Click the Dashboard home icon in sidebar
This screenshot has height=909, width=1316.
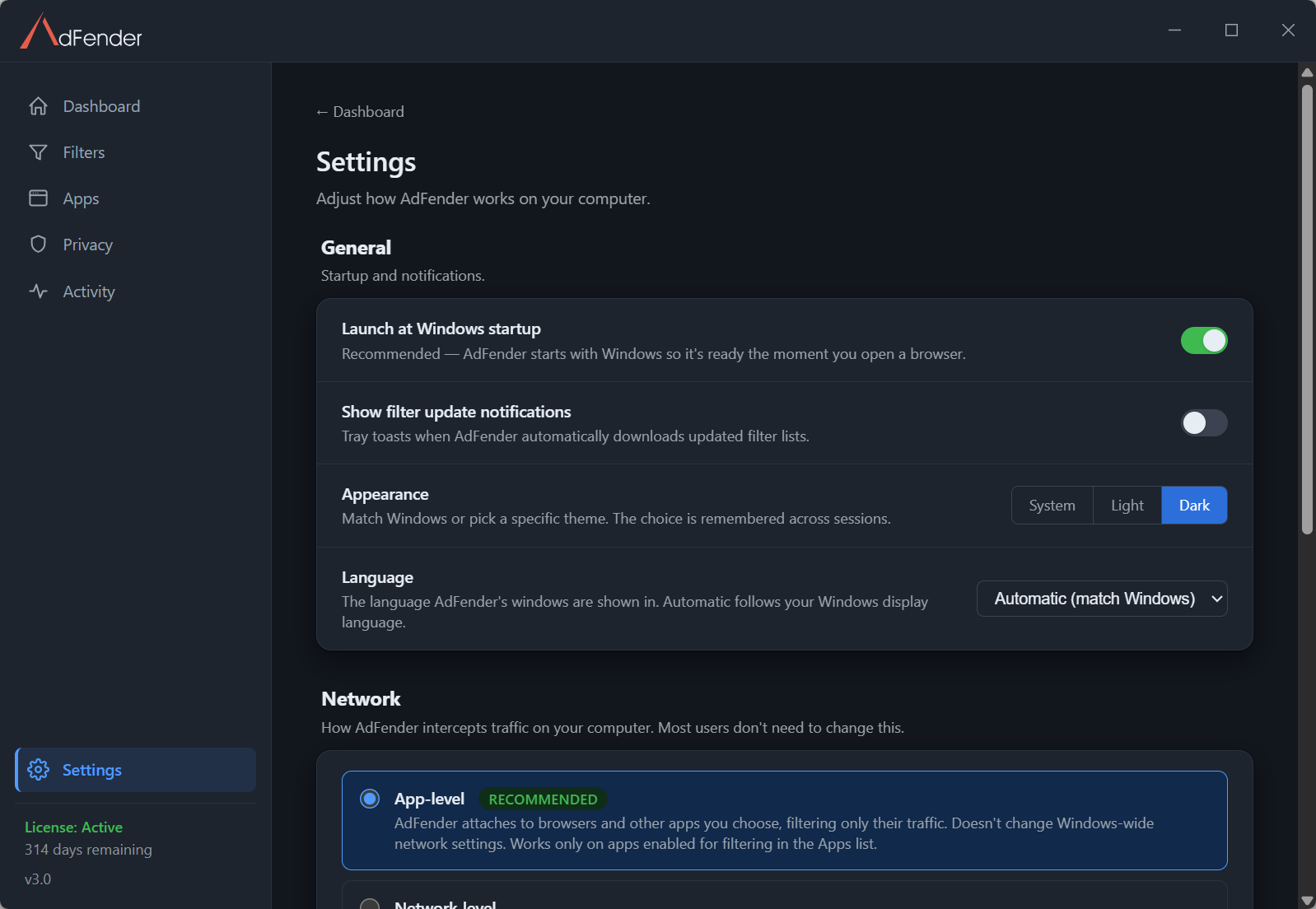pos(38,106)
